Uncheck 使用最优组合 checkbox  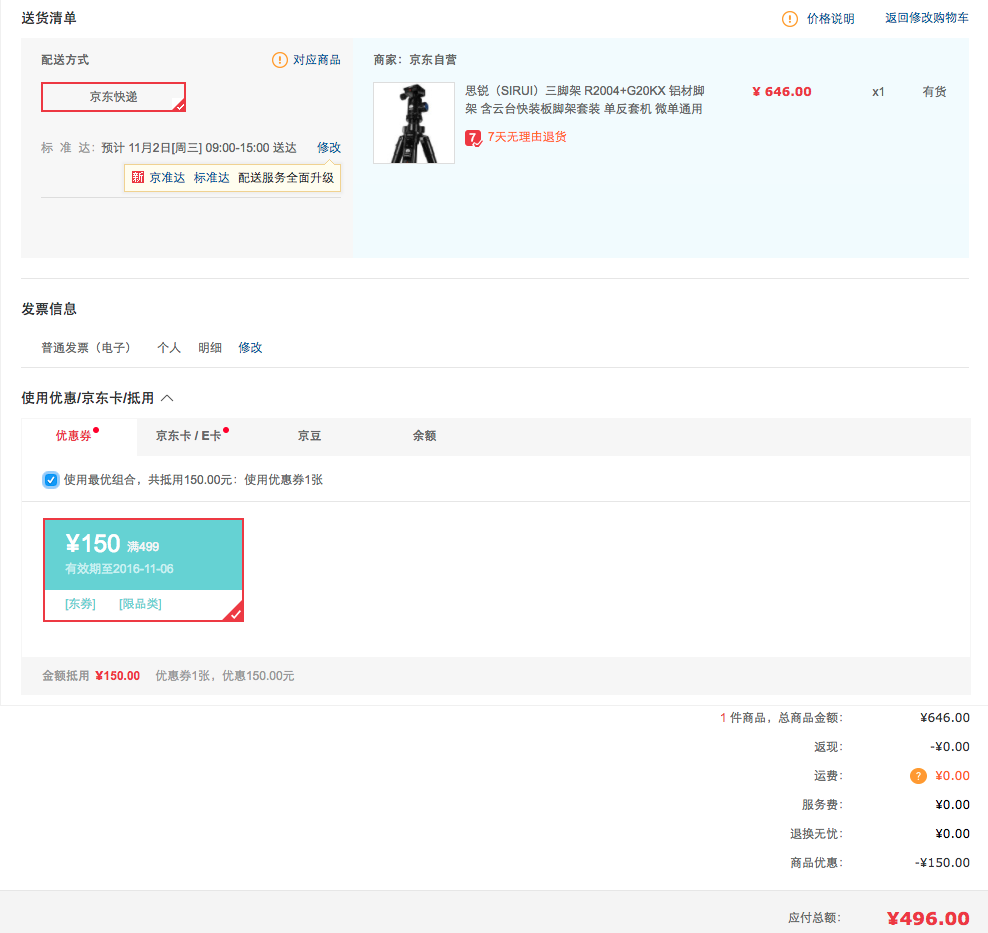click(x=51, y=480)
